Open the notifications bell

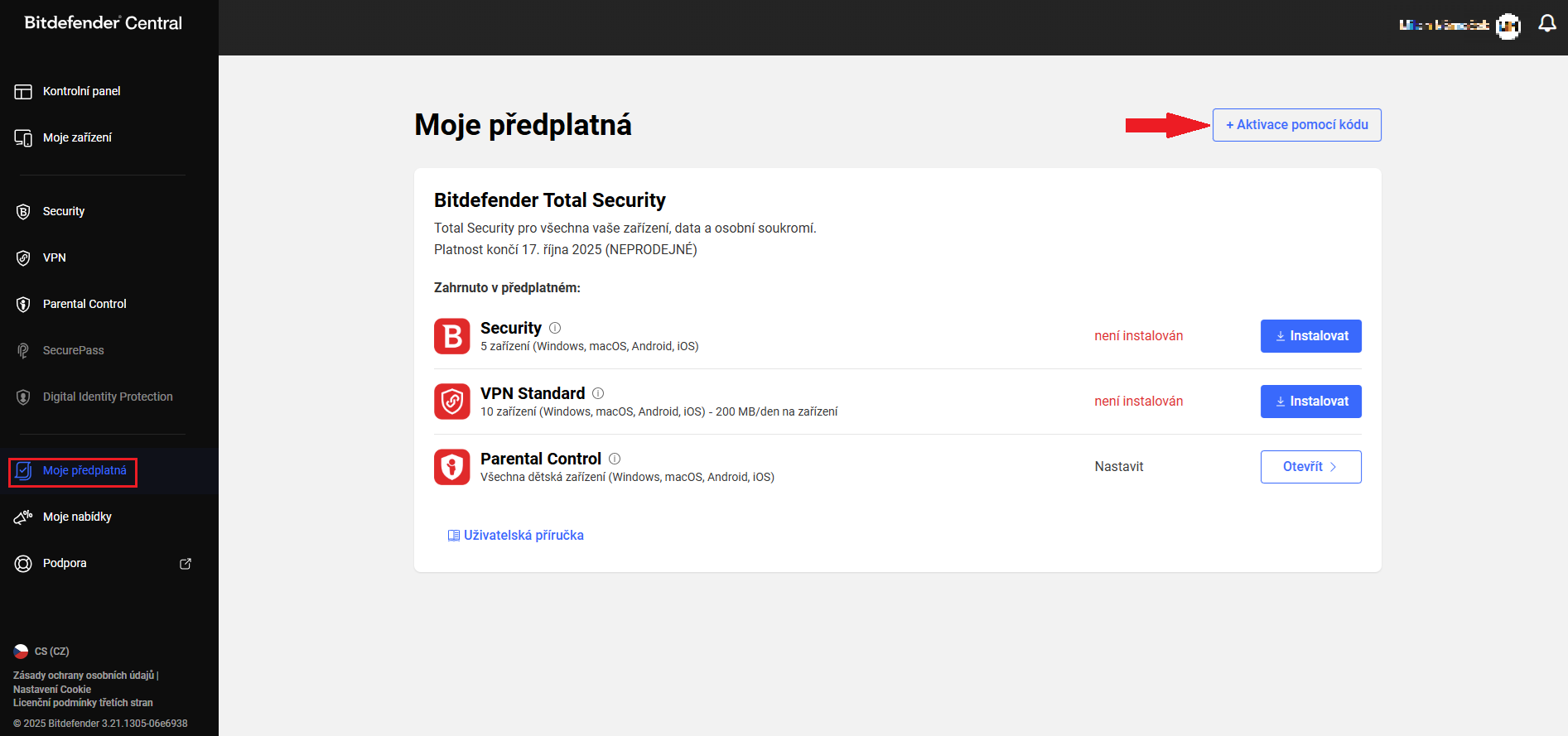(1546, 24)
